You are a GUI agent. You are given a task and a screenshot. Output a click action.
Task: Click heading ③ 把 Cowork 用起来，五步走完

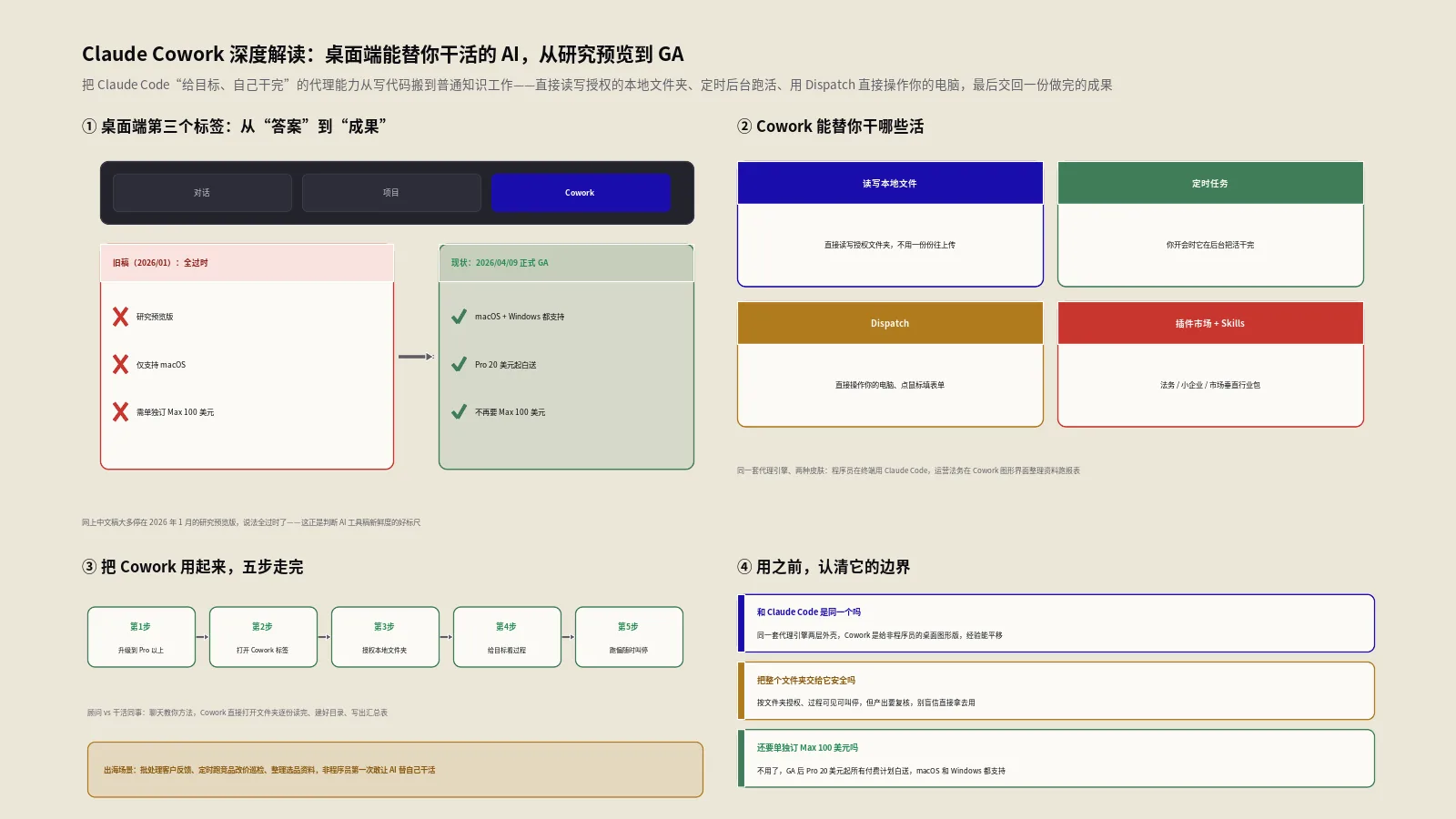tap(193, 567)
